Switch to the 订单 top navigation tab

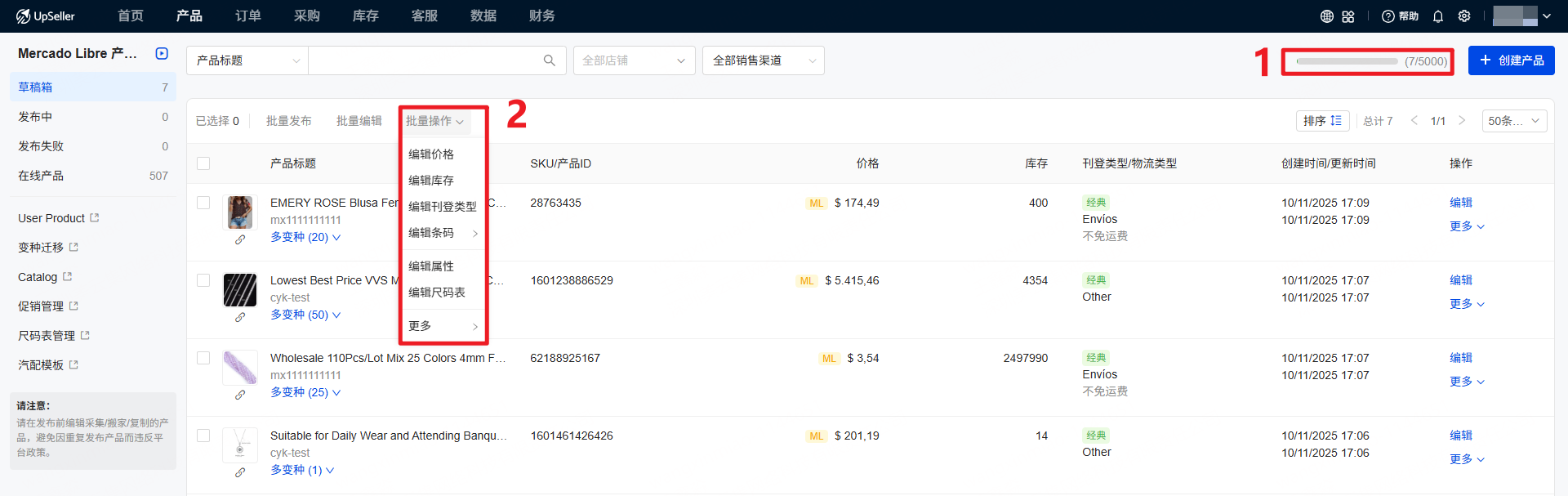(x=247, y=16)
